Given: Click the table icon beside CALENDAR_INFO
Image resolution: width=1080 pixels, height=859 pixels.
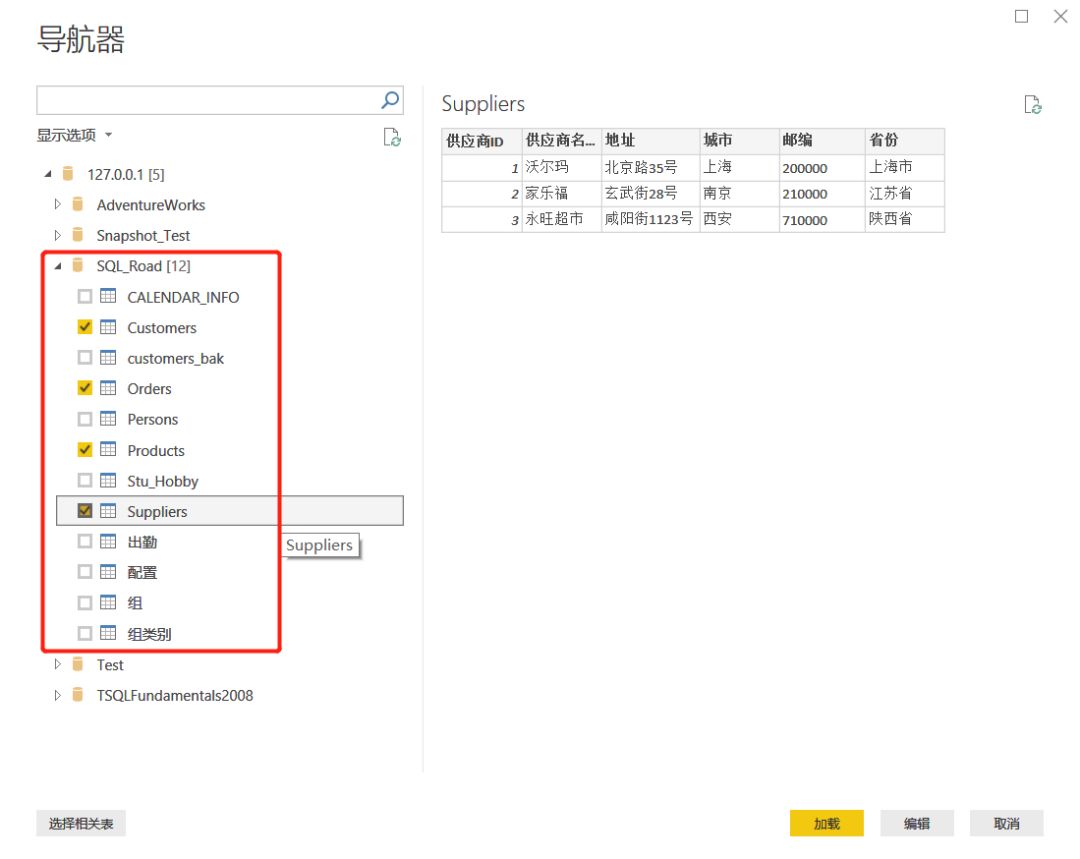Looking at the screenshot, I should 108,297.
